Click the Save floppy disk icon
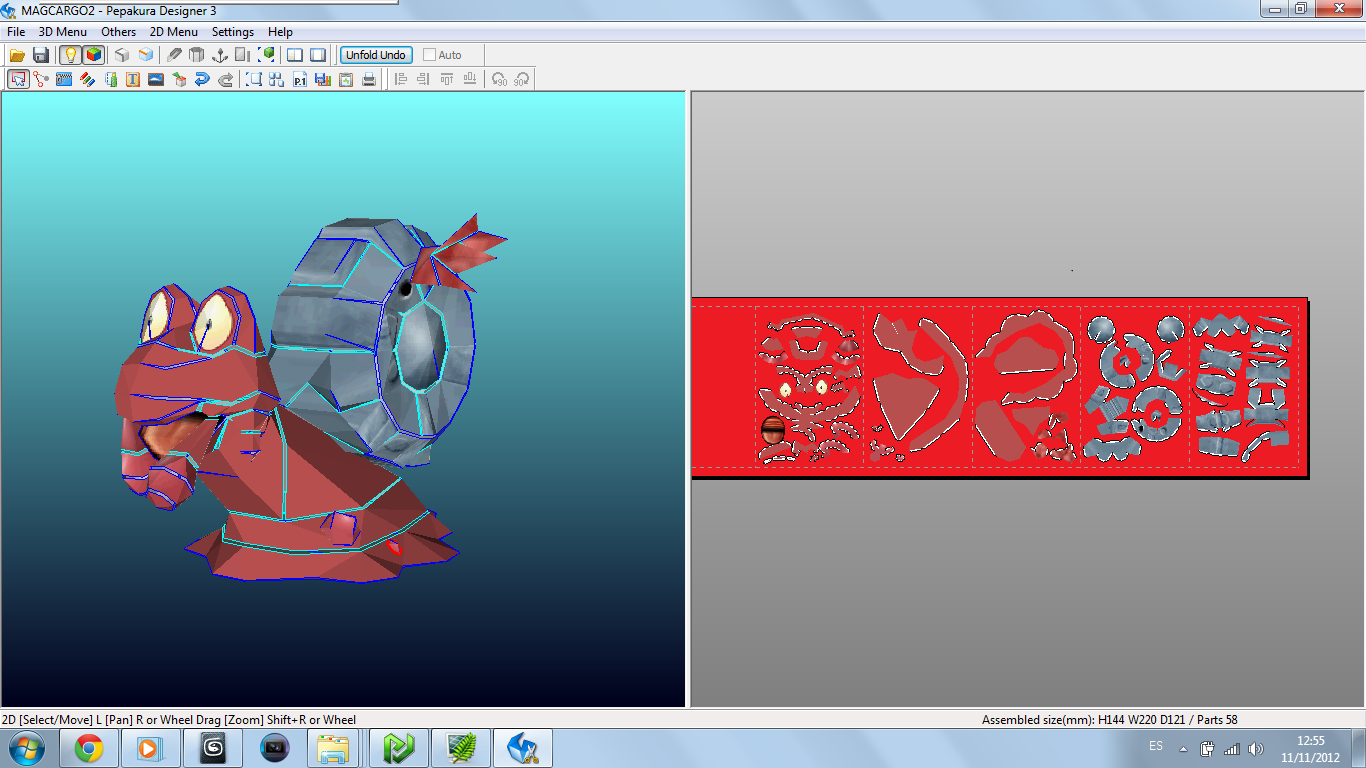The height and width of the screenshot is (768, 1366). [41, 55]
